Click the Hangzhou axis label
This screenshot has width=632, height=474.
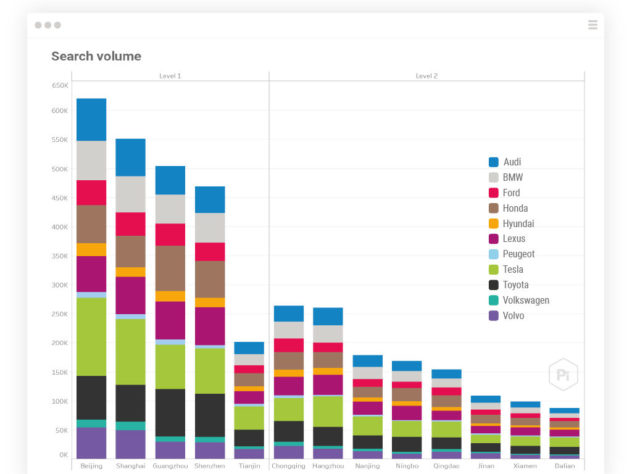(328, 466)
